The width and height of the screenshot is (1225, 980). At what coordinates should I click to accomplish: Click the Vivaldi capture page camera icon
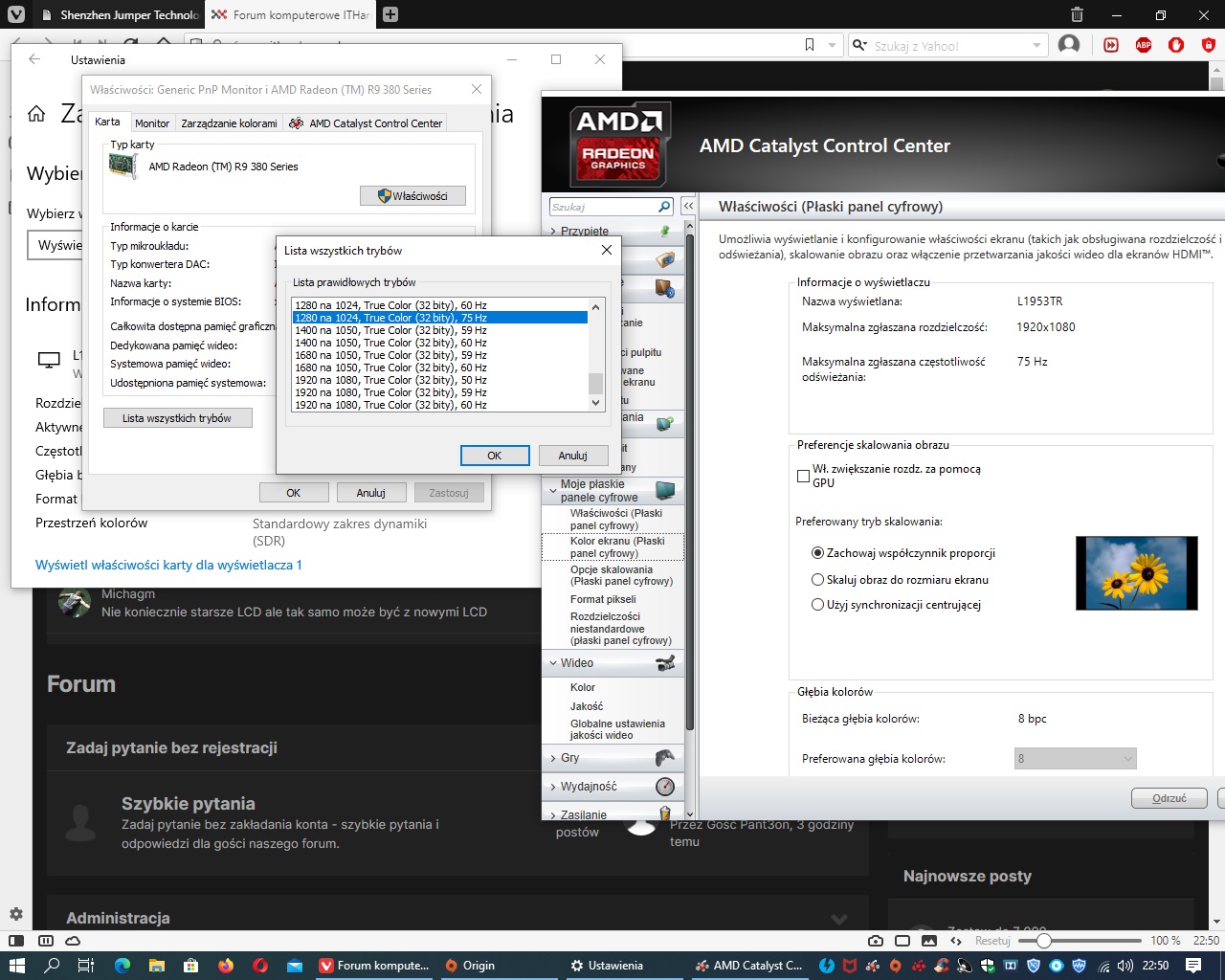[x=875, y=941]
